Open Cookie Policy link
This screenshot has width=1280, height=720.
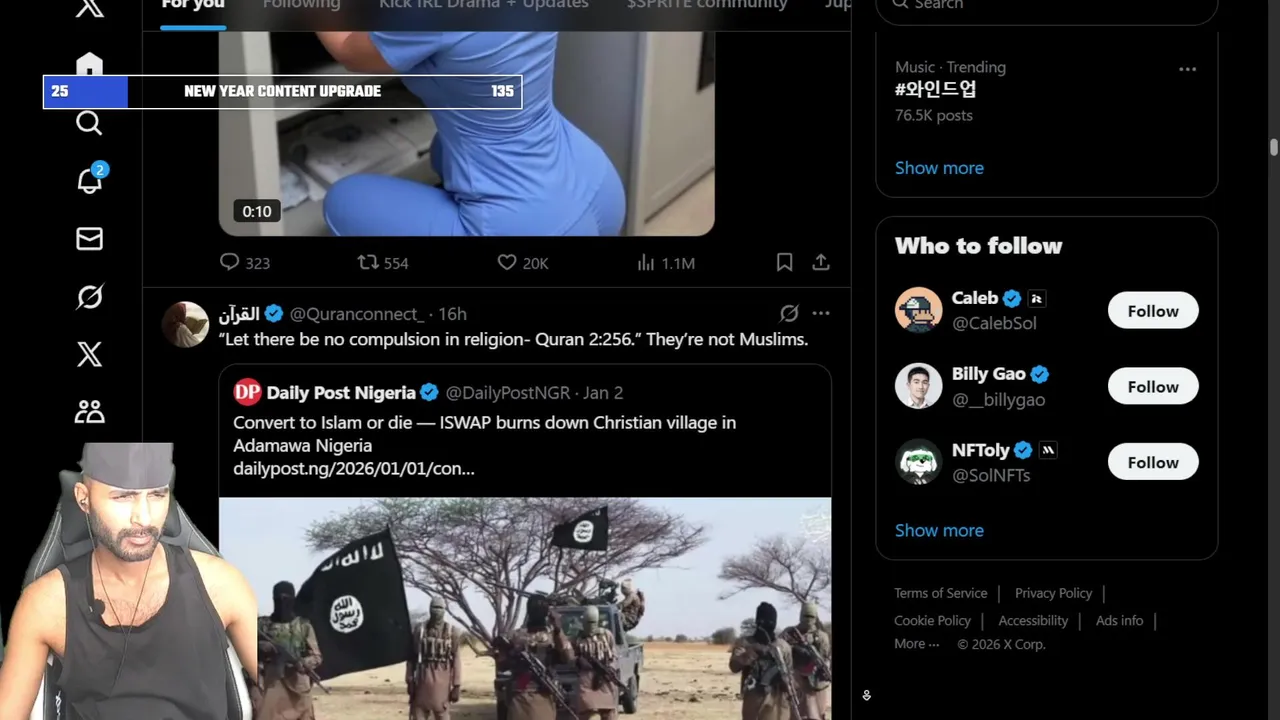tap(932, 620)
